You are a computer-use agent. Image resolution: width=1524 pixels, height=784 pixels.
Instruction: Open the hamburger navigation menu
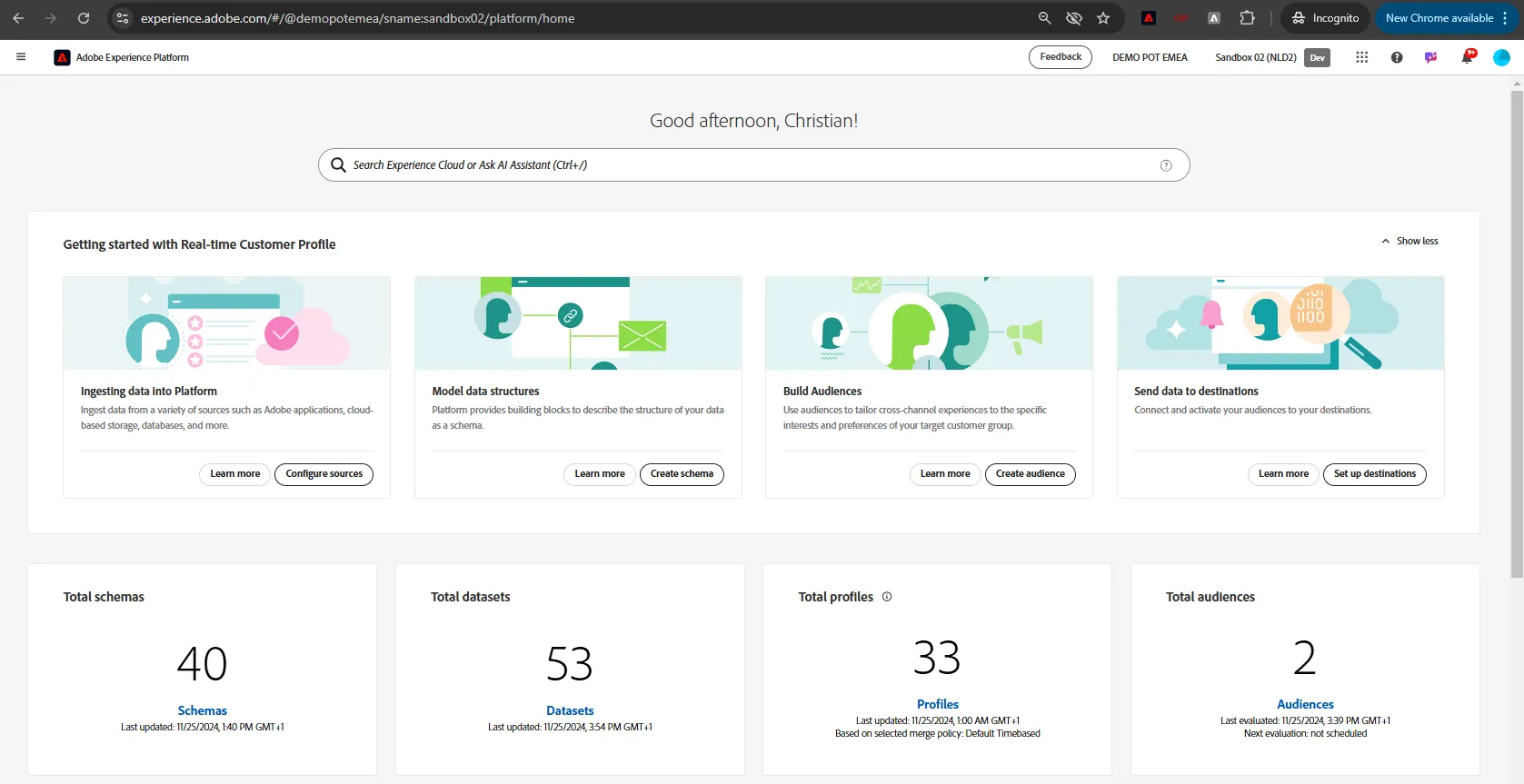coord(21,57)
